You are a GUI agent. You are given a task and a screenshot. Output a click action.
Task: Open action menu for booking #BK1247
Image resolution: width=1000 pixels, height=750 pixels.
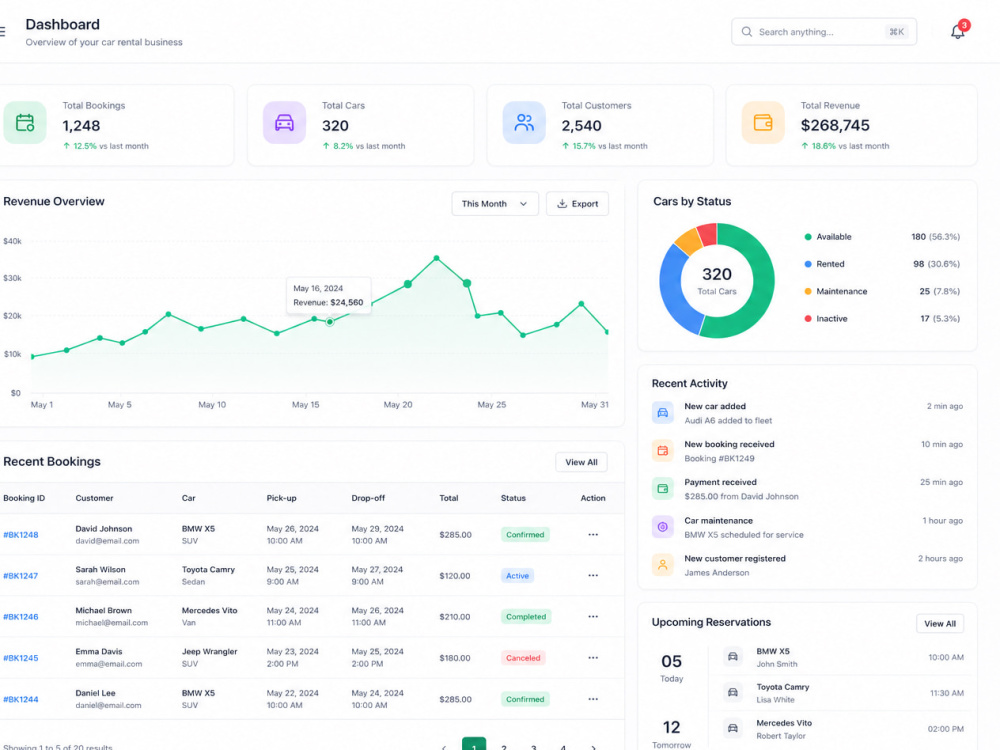593,575
